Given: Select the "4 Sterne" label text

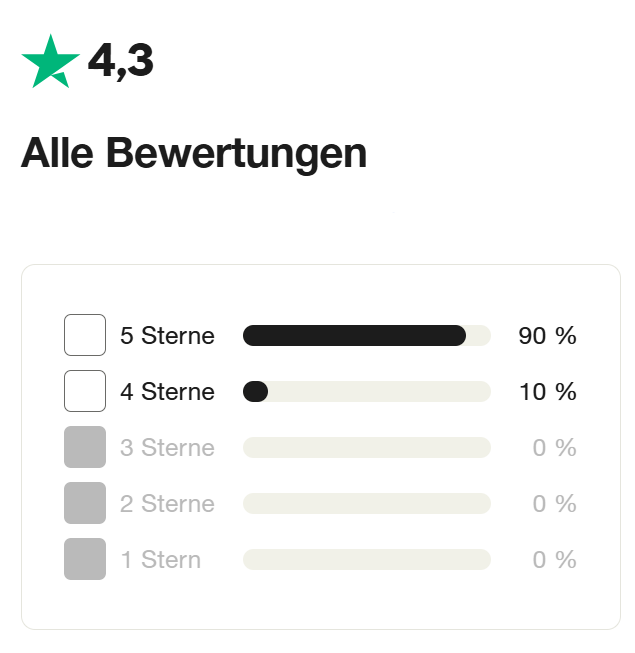Looking at the screenshot, I should tap(167, 392).
